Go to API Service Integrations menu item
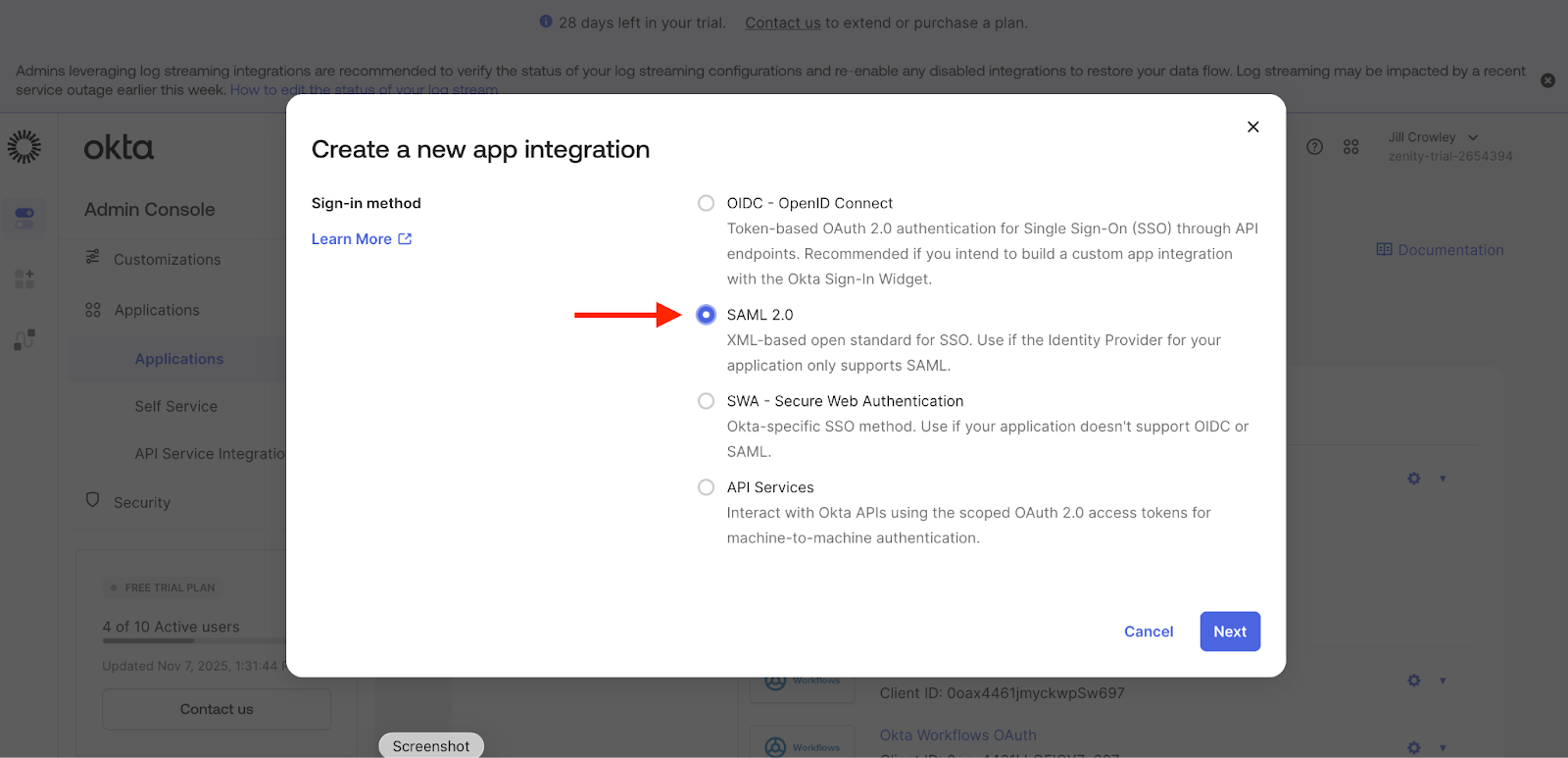The width and height of the screenshot is (1568, 758). pos(210,454)
